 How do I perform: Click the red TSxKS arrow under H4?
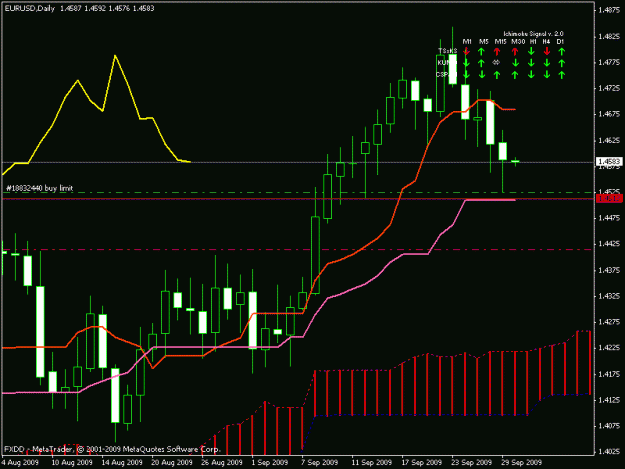point(547,51)
